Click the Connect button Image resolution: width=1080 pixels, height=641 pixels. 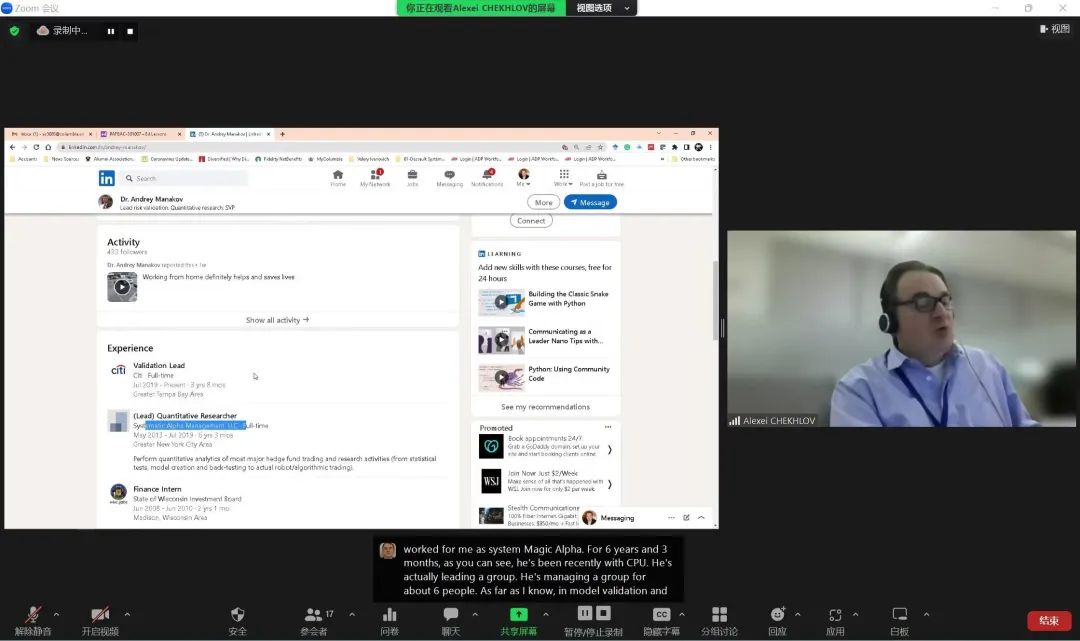(x=531, y=221)
